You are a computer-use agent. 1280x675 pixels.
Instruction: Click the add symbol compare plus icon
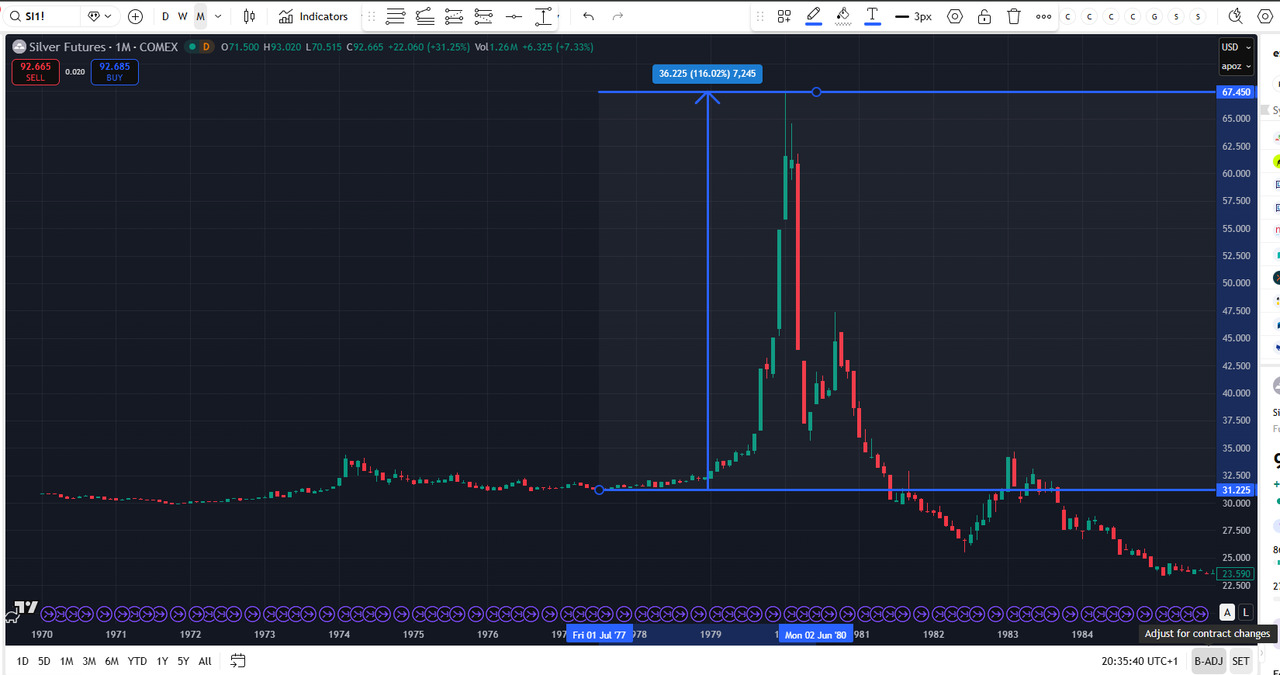click(x=136, y=17)
